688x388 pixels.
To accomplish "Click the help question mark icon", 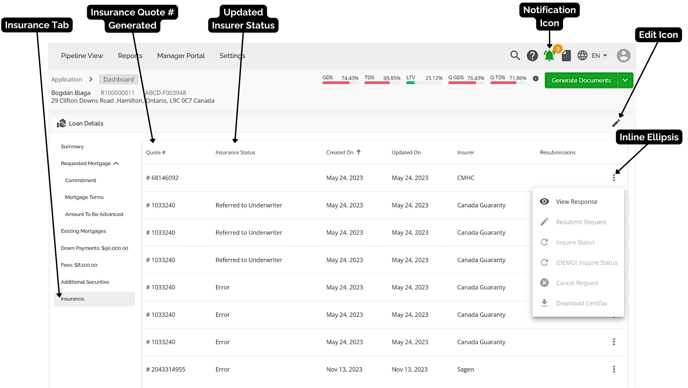I will [532, 56].
